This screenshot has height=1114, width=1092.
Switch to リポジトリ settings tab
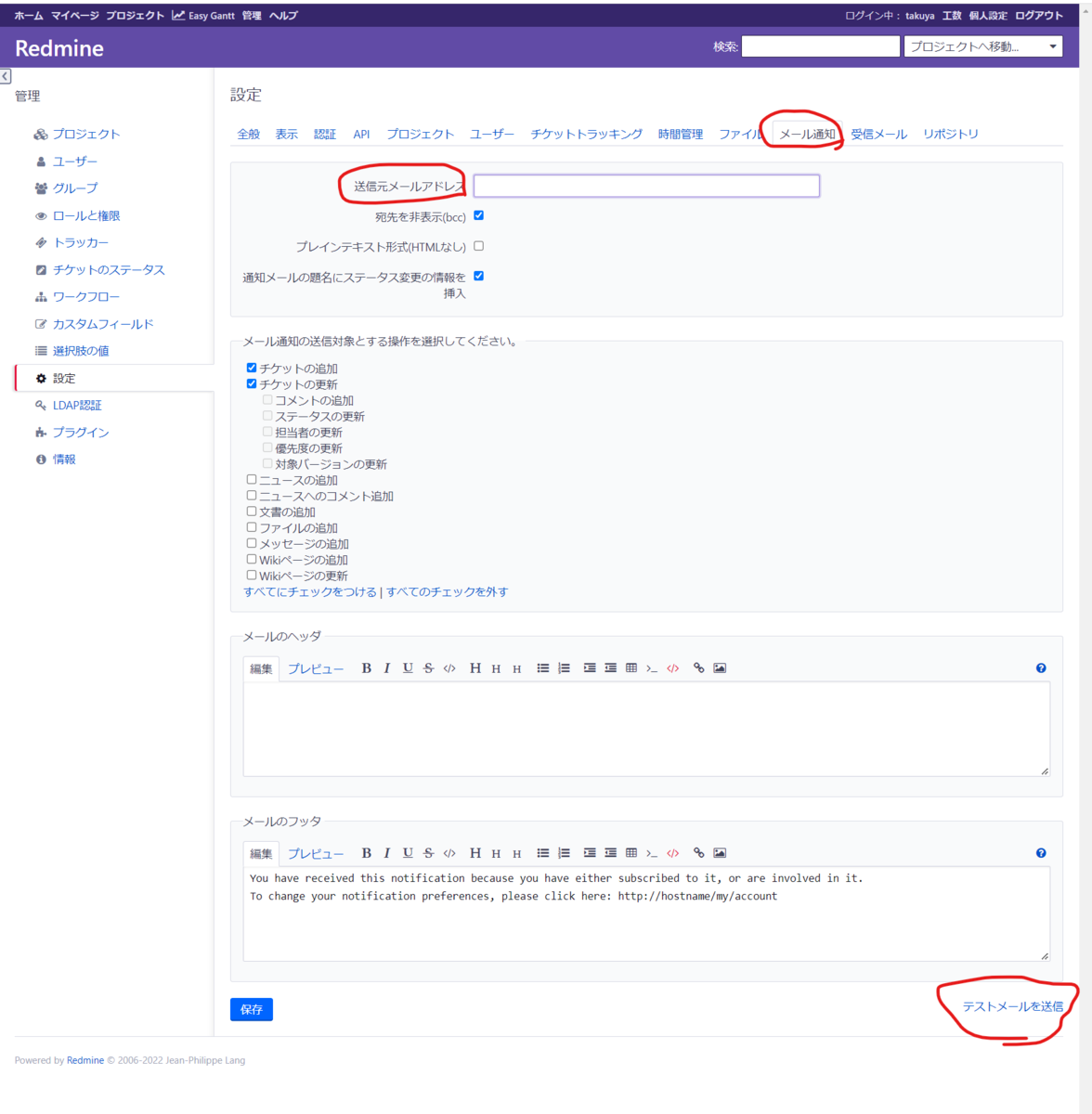pos(951,135)
